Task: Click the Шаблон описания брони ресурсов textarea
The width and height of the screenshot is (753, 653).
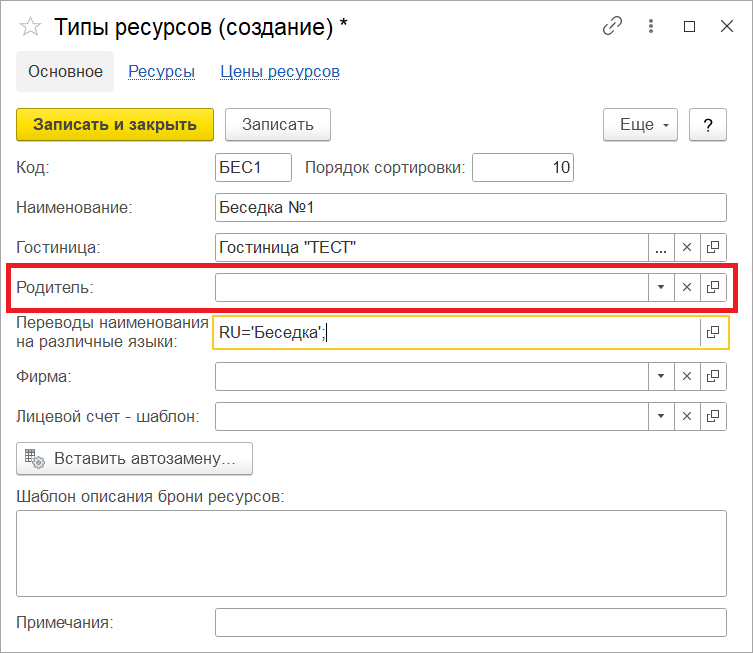Action: coord(371,554)
